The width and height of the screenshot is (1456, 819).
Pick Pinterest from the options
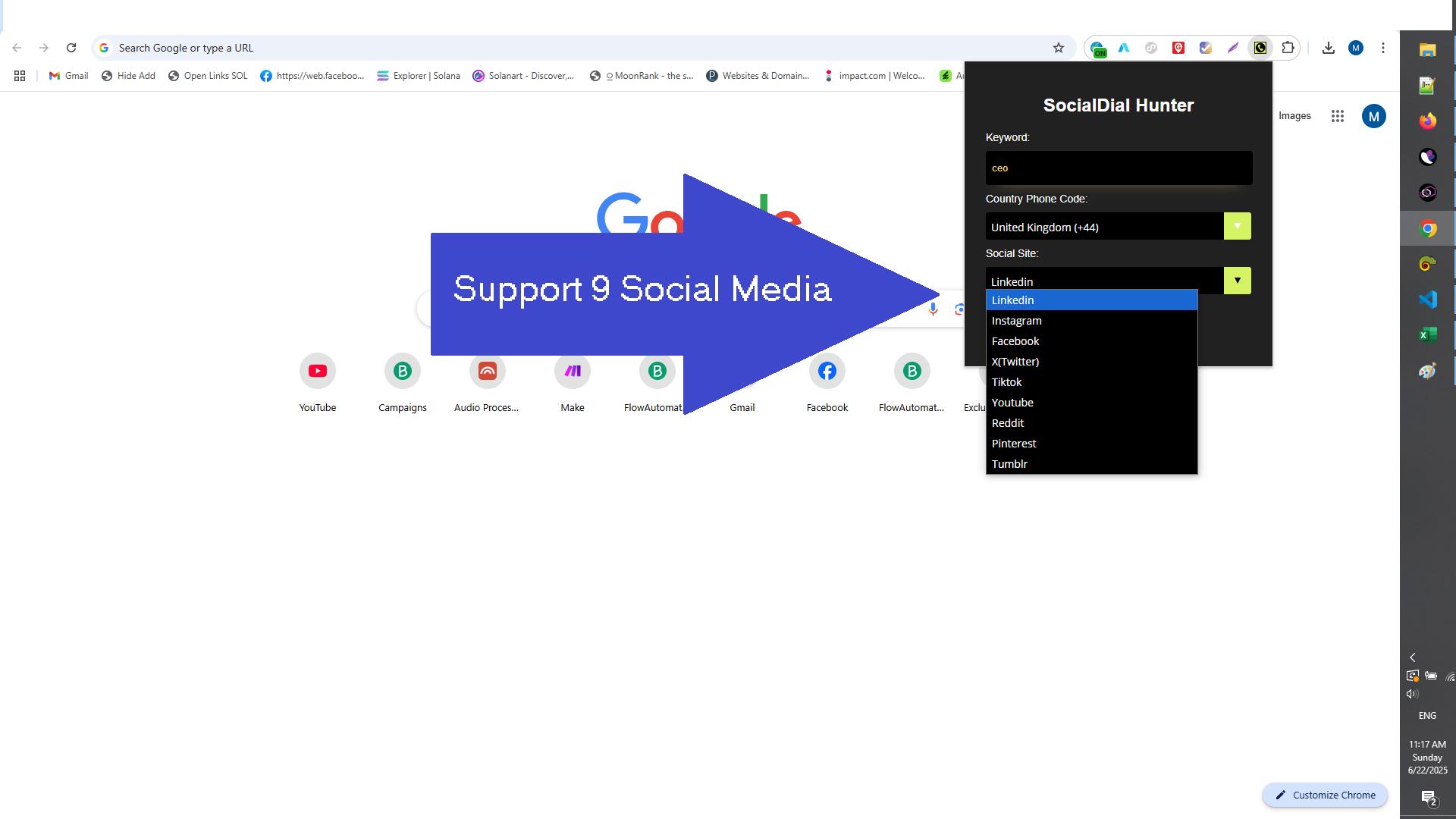click(1013, 444)
